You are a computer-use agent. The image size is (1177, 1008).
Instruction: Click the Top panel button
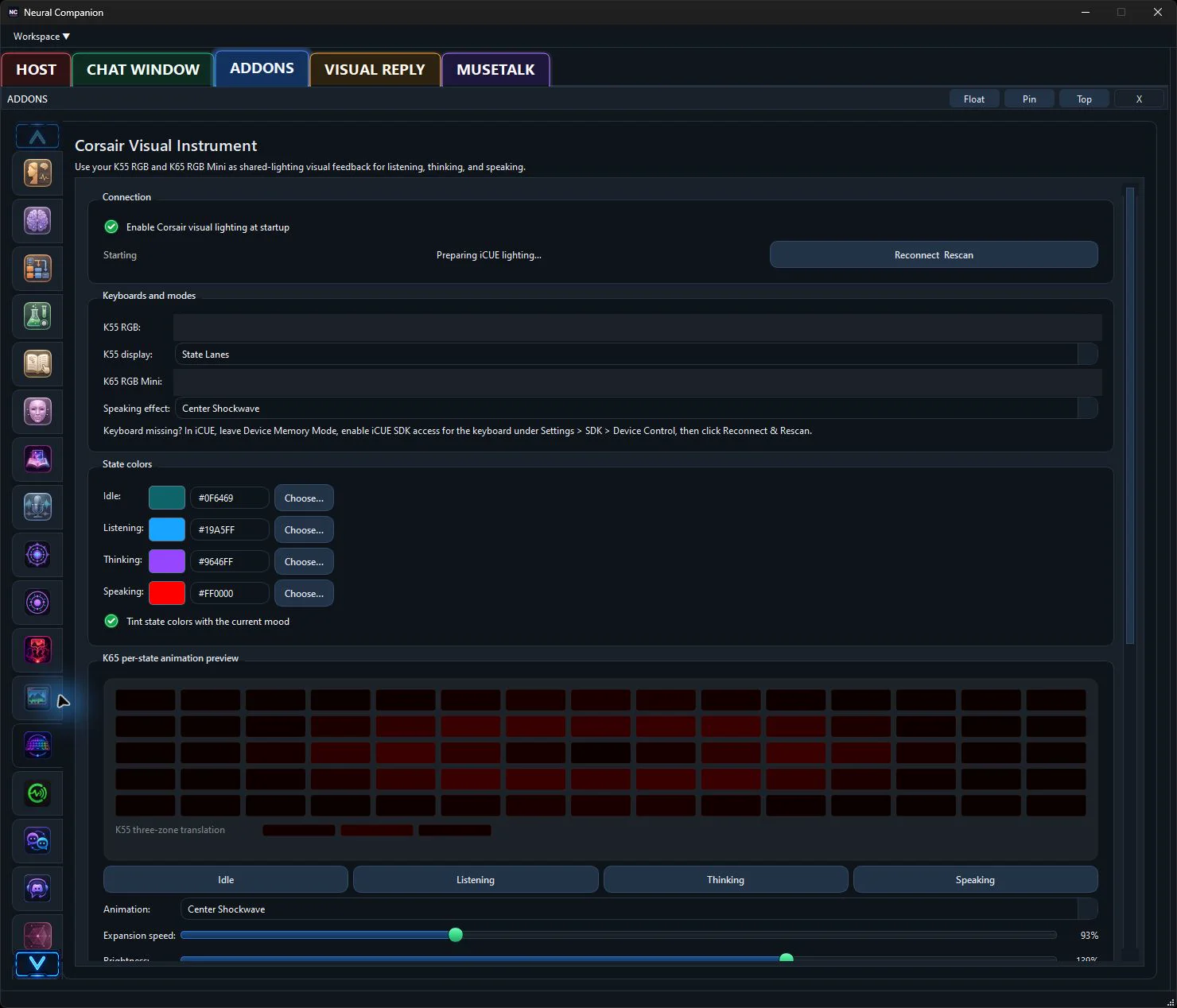tap(1084, 99)
